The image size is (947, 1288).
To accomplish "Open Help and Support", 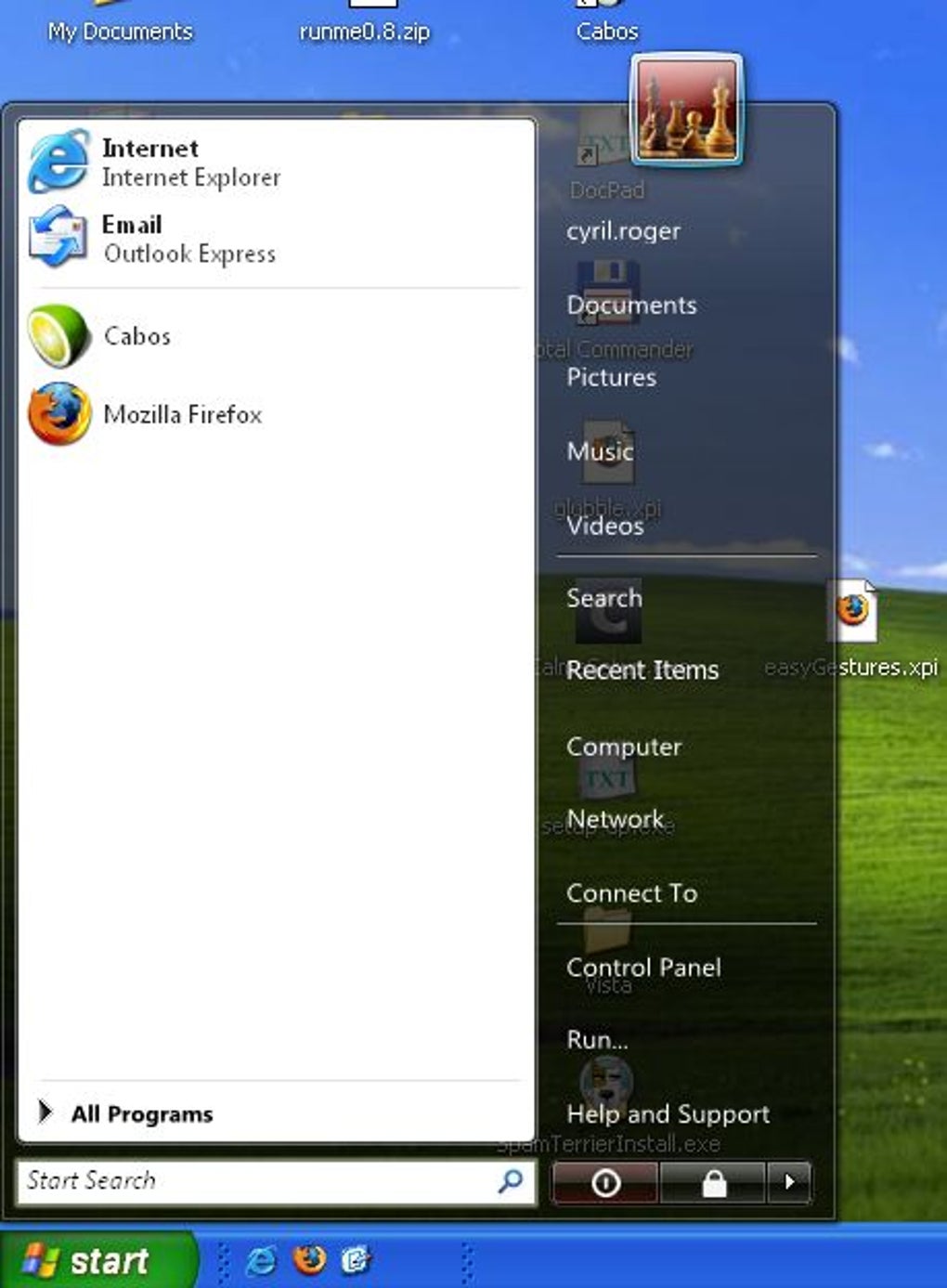I will [668, 1113].
